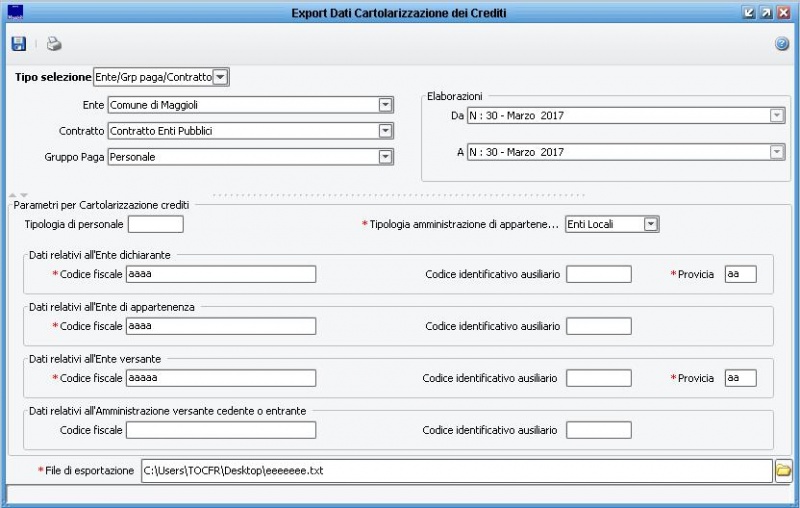The width and height of the screenshot is (800, 508).
Task: Open the Elaborazioni Da dropdown
Action: point(777,116)
